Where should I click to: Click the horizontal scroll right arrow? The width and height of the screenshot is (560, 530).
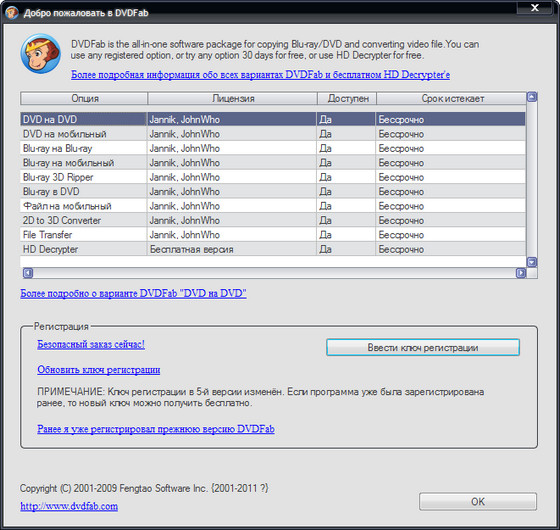tap(521, 273)
